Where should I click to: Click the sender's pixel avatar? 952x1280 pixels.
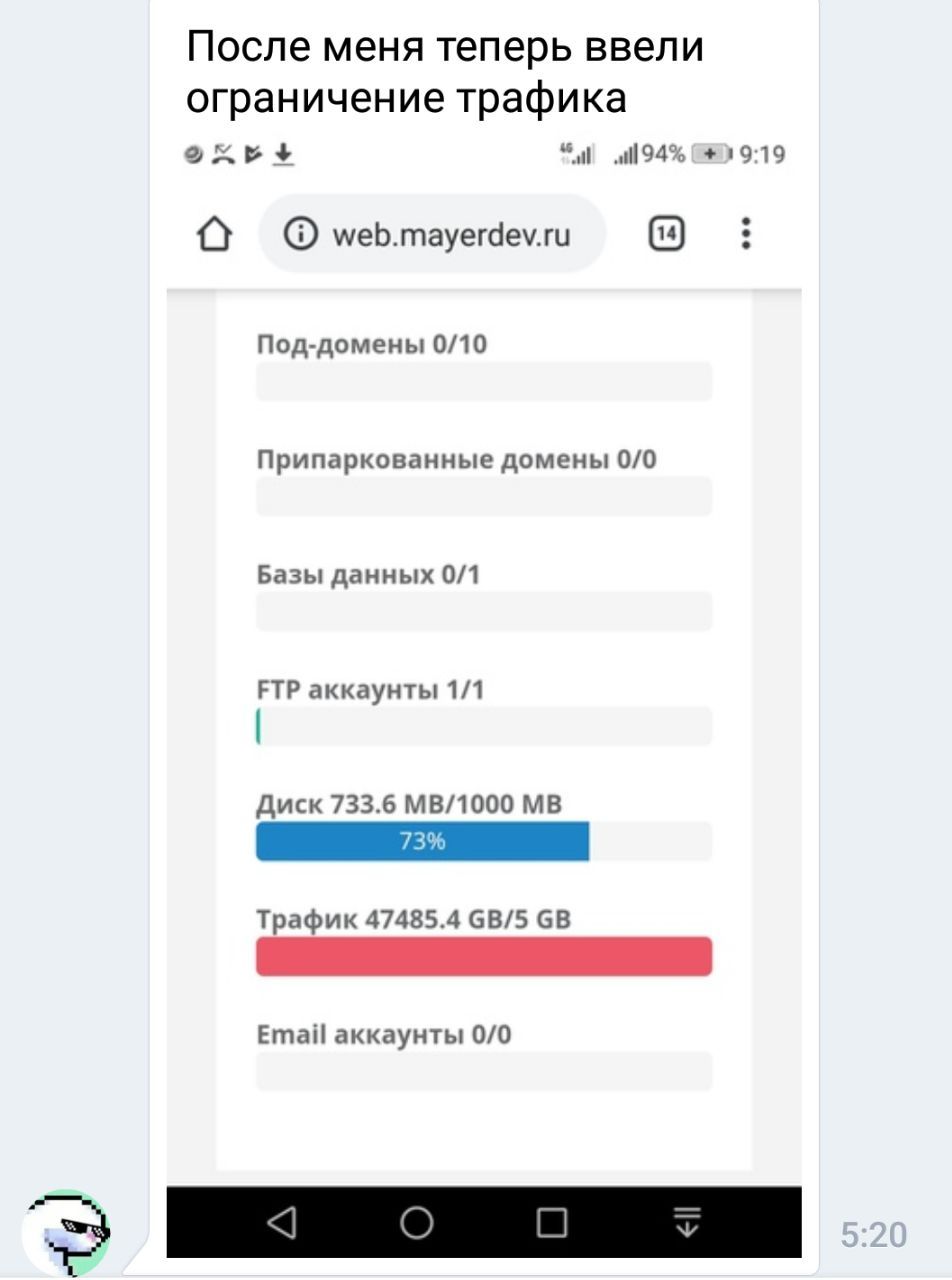coord(66,1232)
